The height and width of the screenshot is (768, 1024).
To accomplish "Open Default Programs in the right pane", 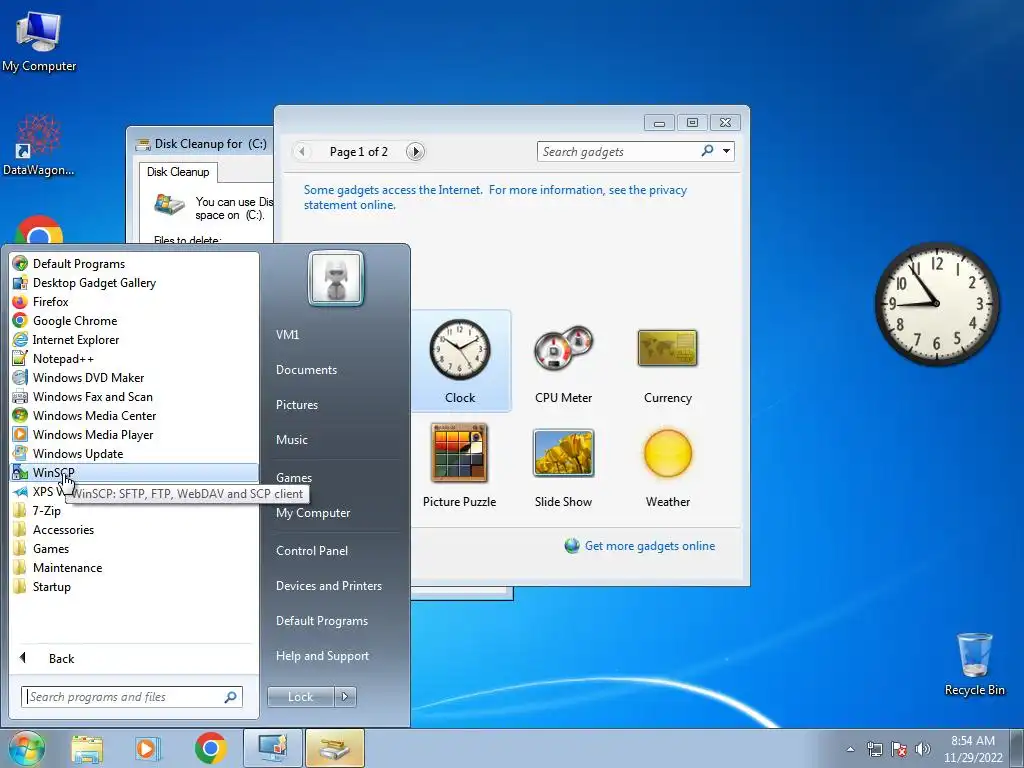I will coord(322,621).
